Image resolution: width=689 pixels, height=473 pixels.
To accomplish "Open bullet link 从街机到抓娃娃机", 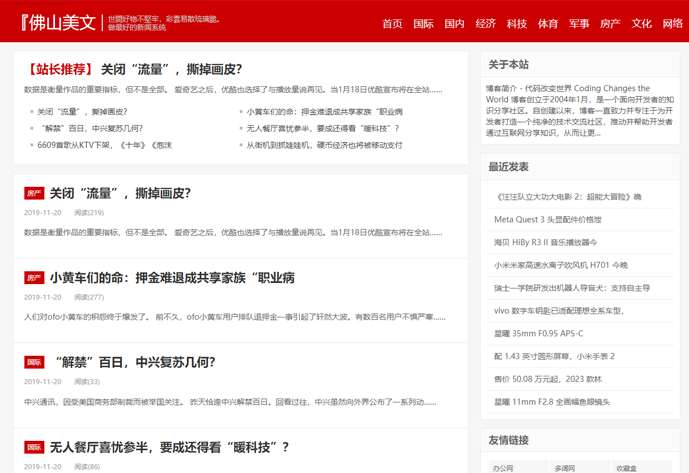I will pos(323,145).
